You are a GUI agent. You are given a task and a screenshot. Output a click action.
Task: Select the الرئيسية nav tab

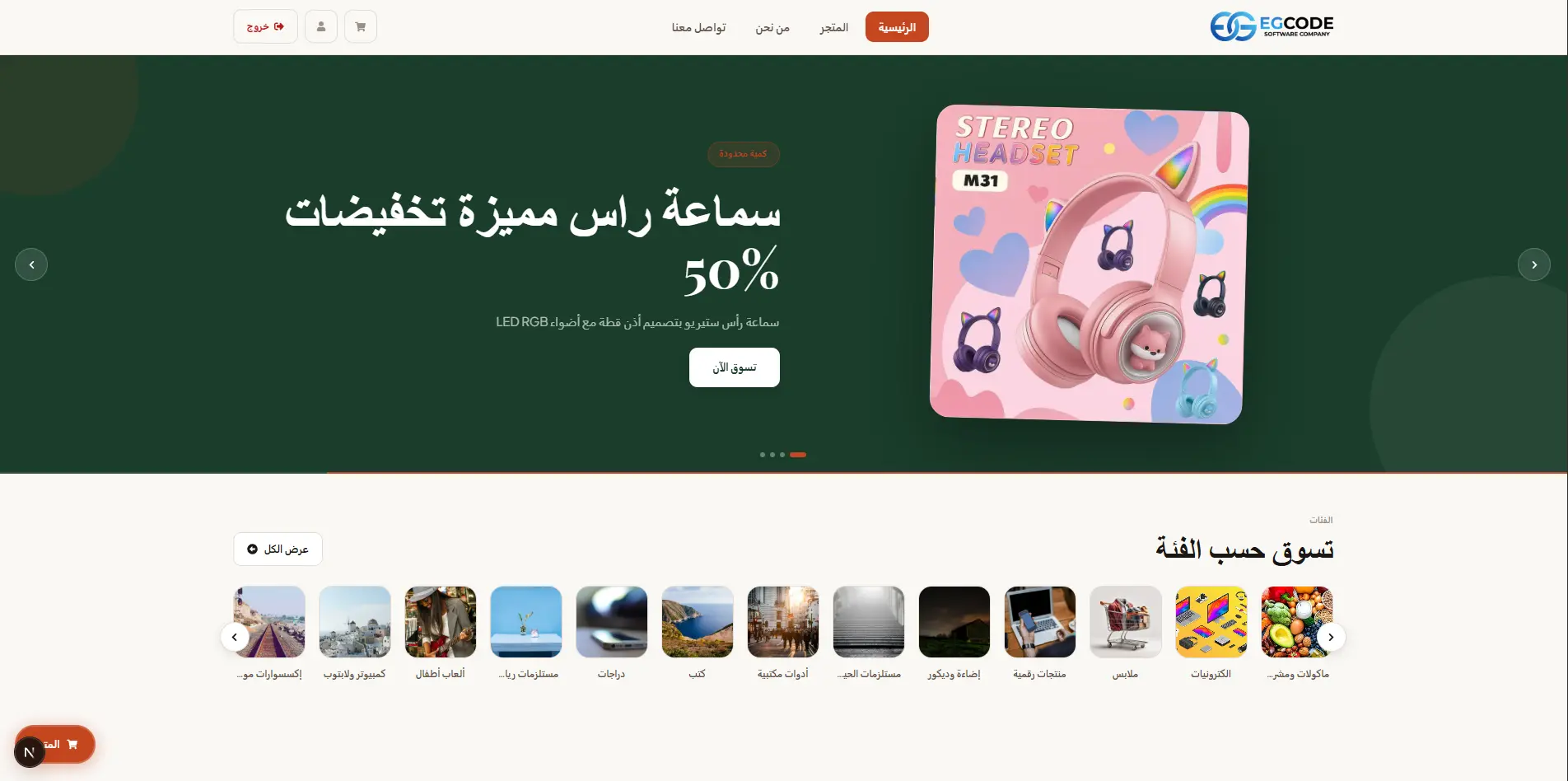coord(897,27)
